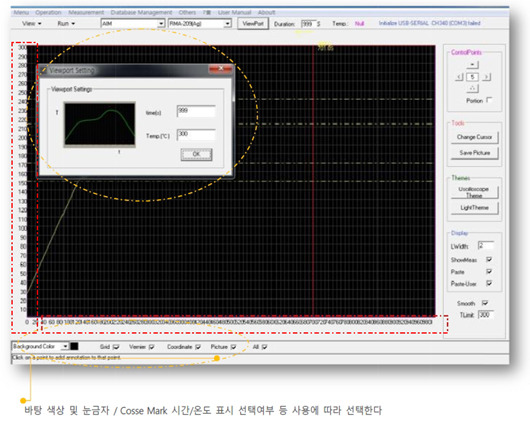Screen dimensions: 530x430
Task: Open the Database Management menu
Action: (141, 12)
